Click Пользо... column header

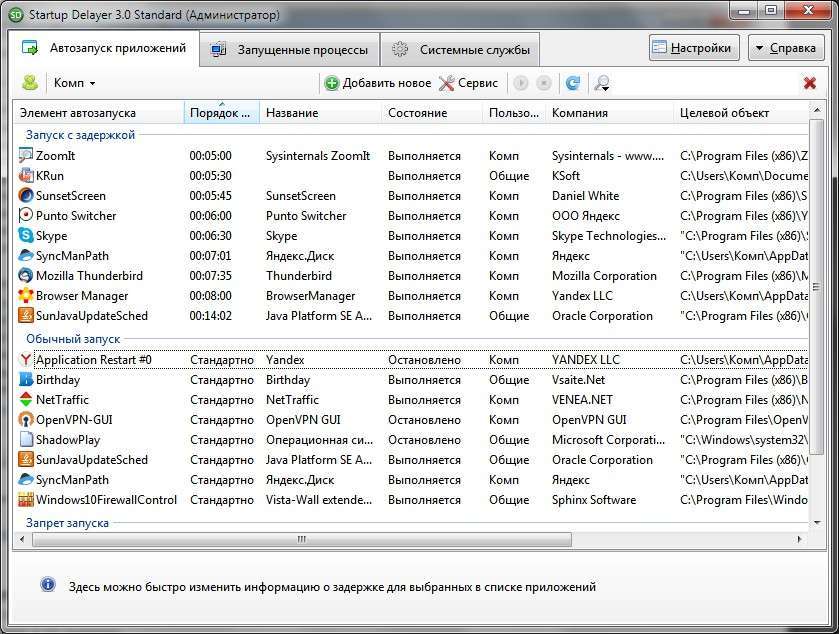tap(514, 113)
